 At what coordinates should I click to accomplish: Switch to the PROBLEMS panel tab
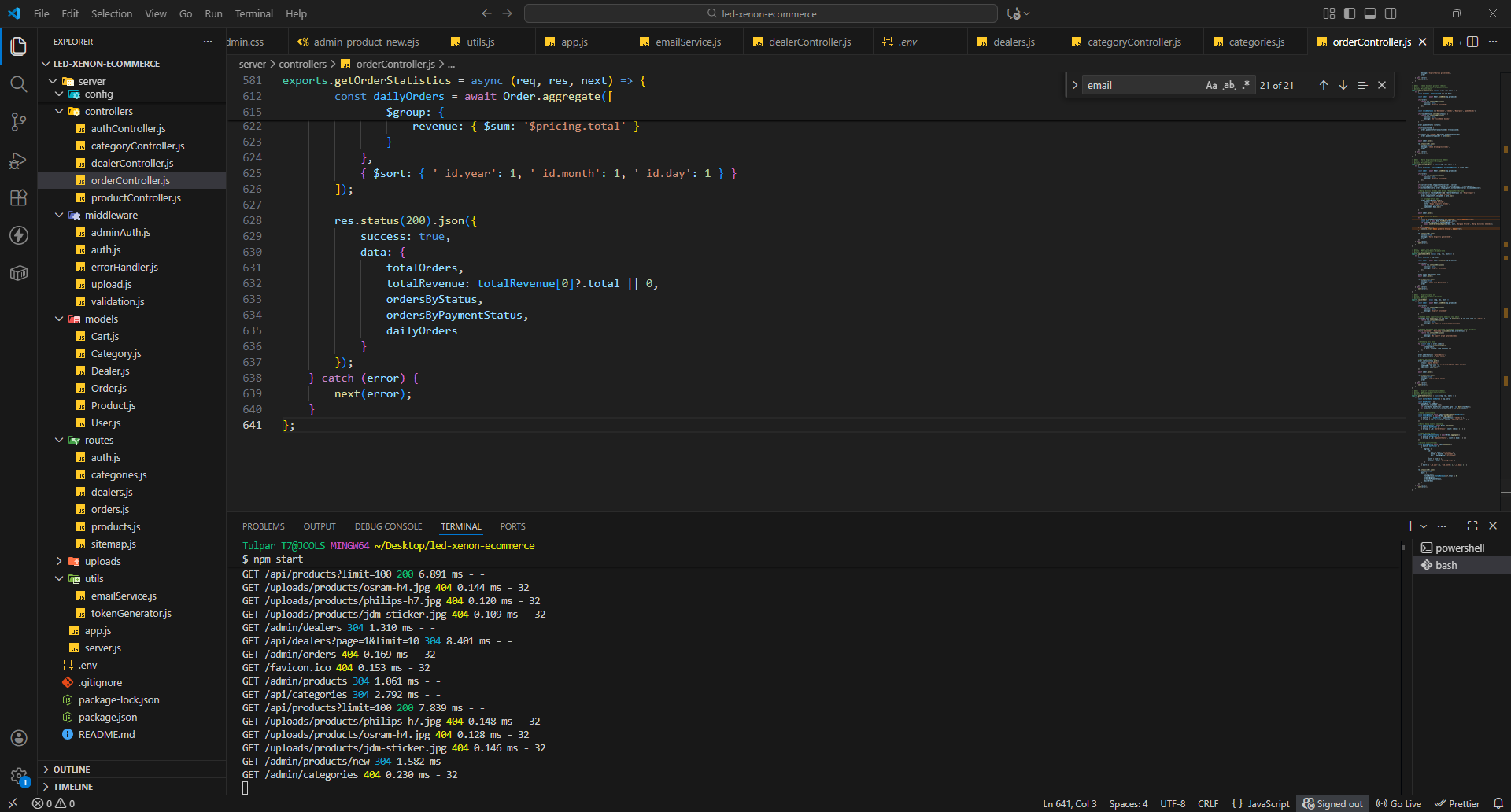(264, 526)
